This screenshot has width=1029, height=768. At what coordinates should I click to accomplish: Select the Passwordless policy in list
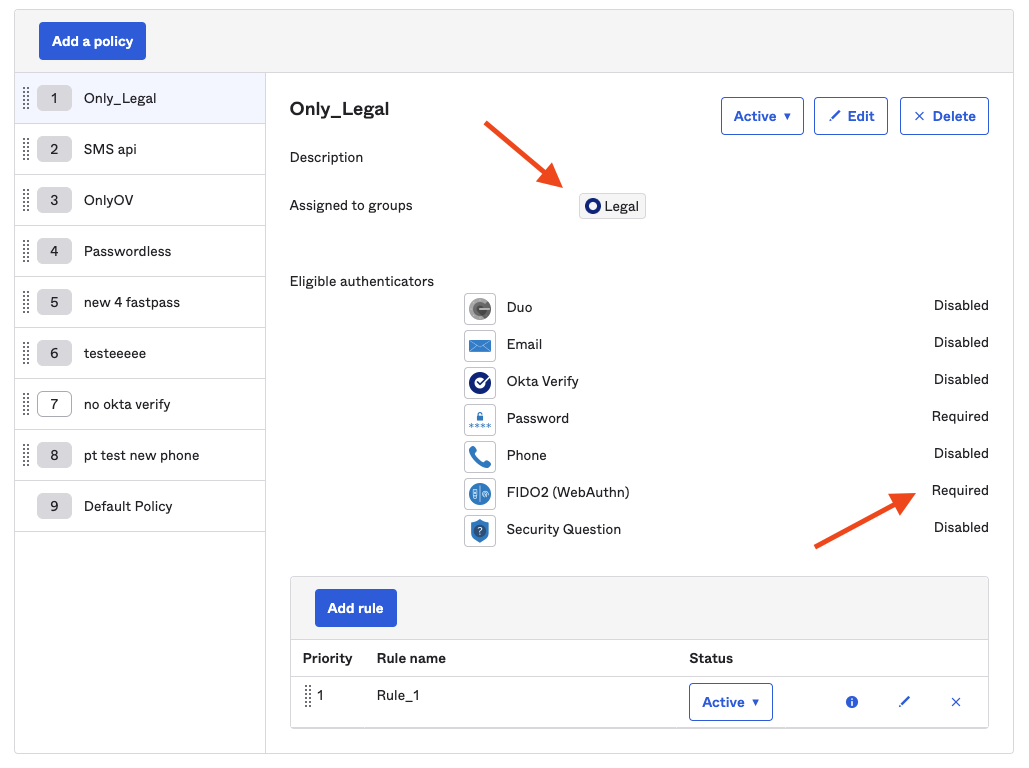tap(127, 251)
